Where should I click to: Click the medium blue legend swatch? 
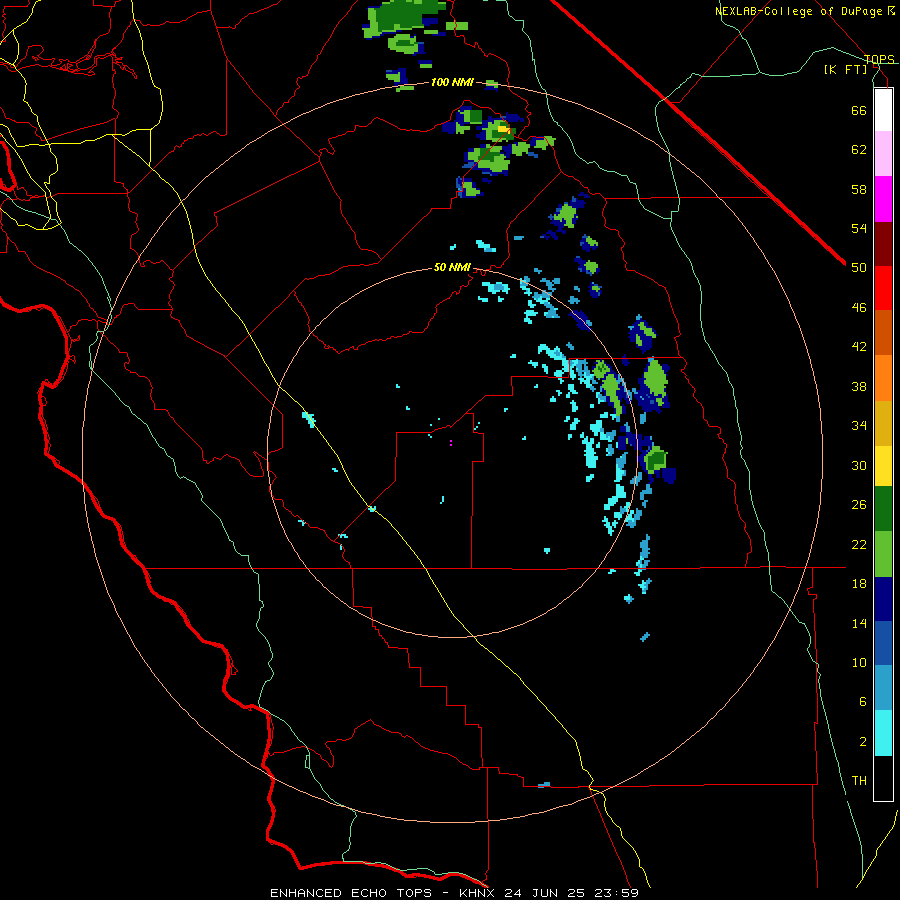tap(883, 643)
